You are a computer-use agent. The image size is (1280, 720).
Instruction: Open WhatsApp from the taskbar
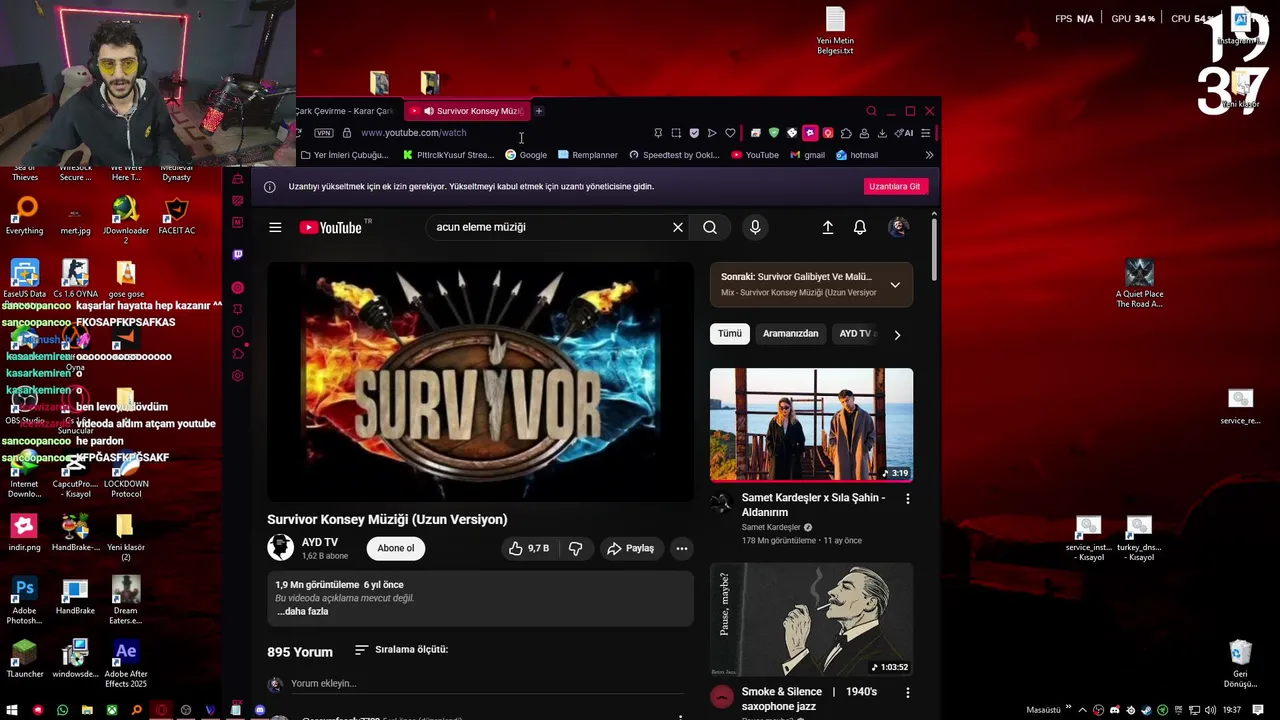pyautogui.click(x=63, y=710)
